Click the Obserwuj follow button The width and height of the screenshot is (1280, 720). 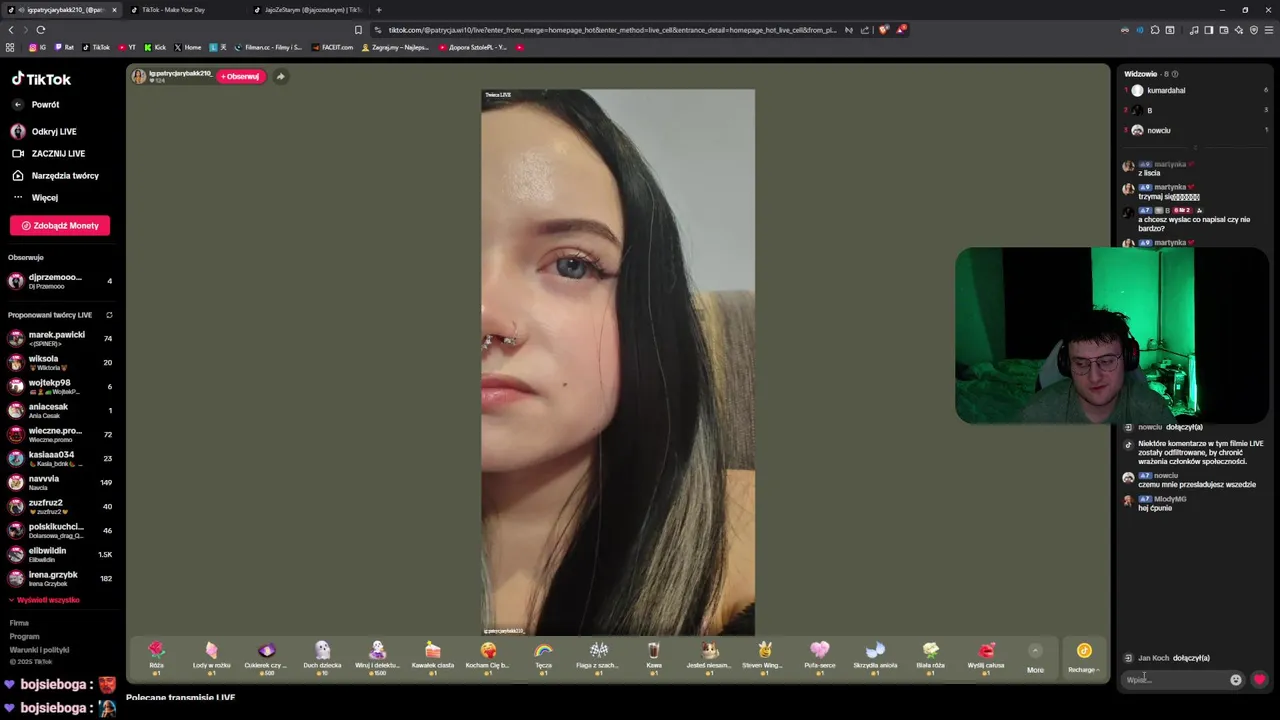[240, 76]
